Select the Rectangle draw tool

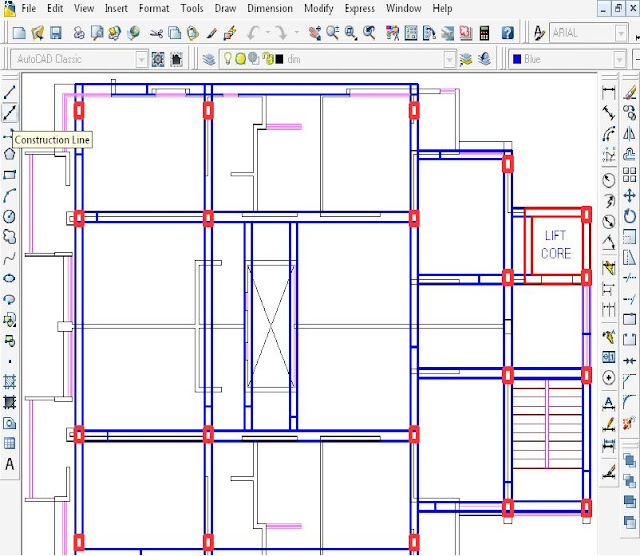tap(9, 175)
